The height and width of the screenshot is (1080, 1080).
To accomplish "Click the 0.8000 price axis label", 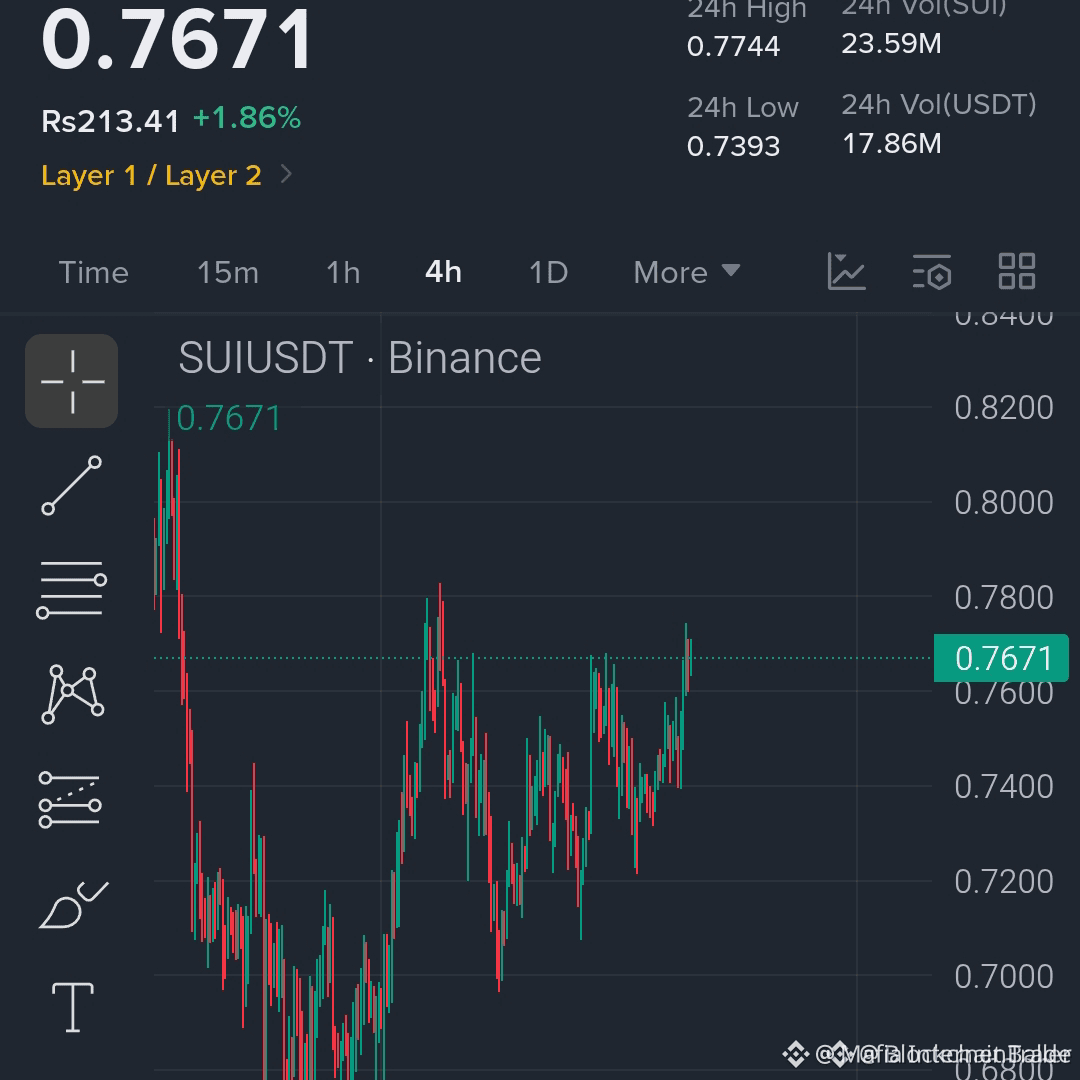I will click(1004, 503).
